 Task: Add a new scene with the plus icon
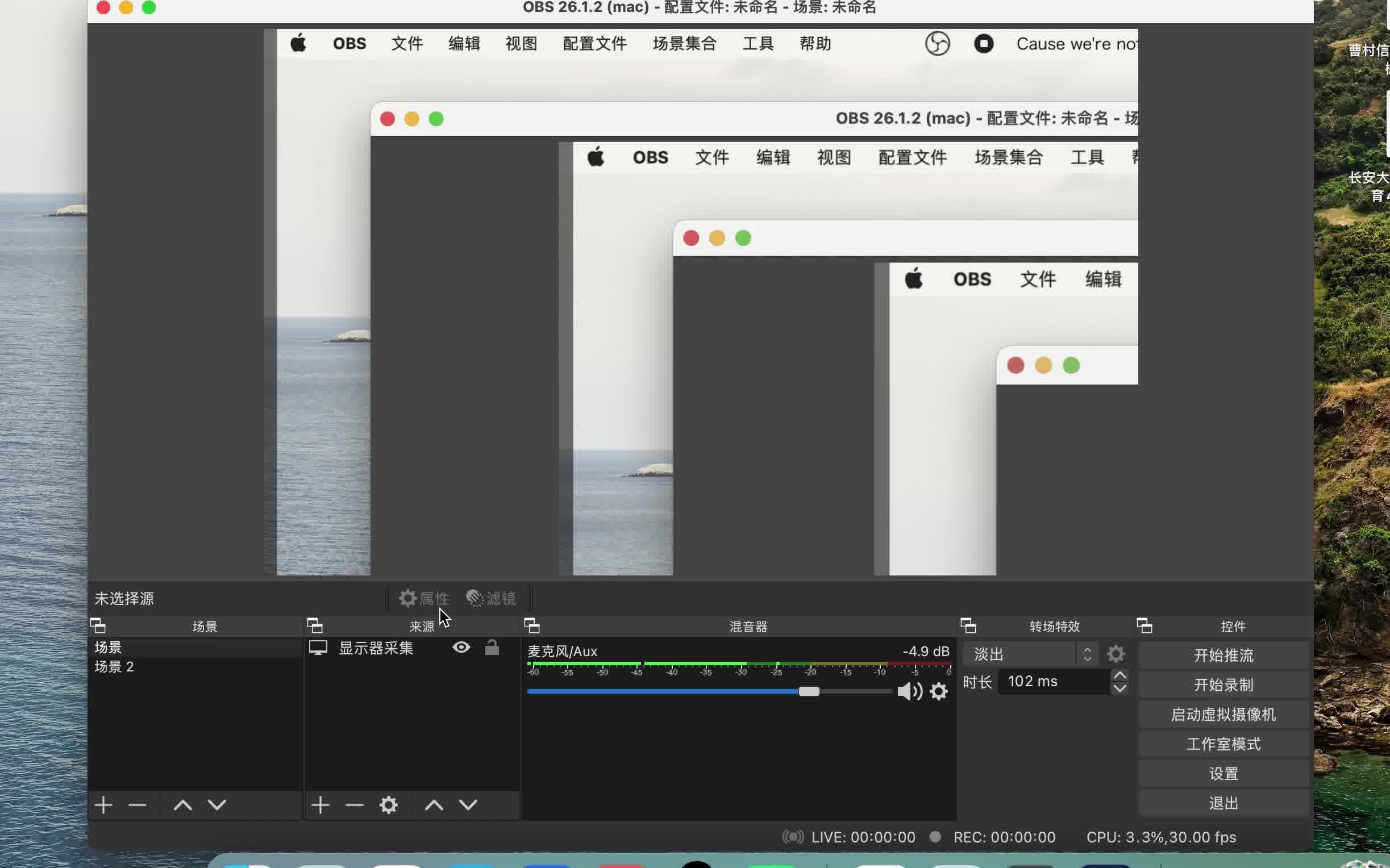point(103,804)
